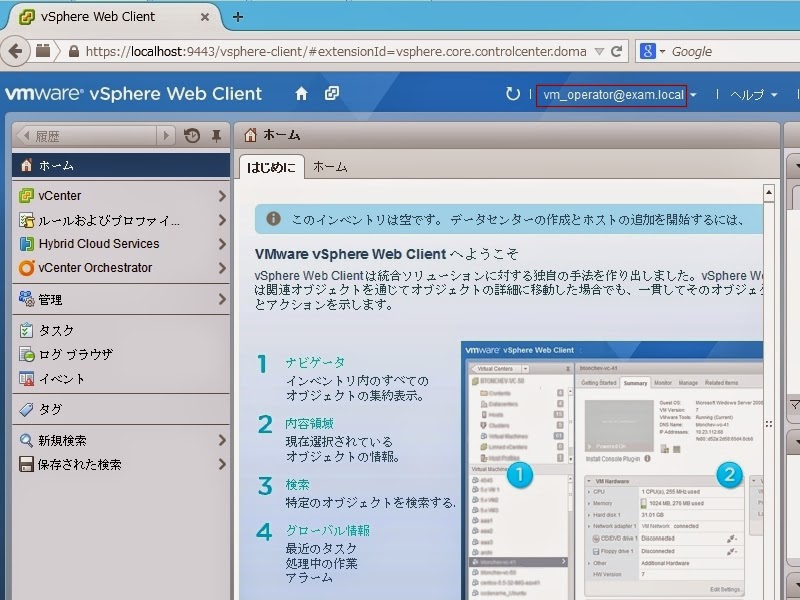This screenshot has width=800, height=600.
Task: Expand the ルールおよびプロファイル chevron
Action: coord(222,220)
